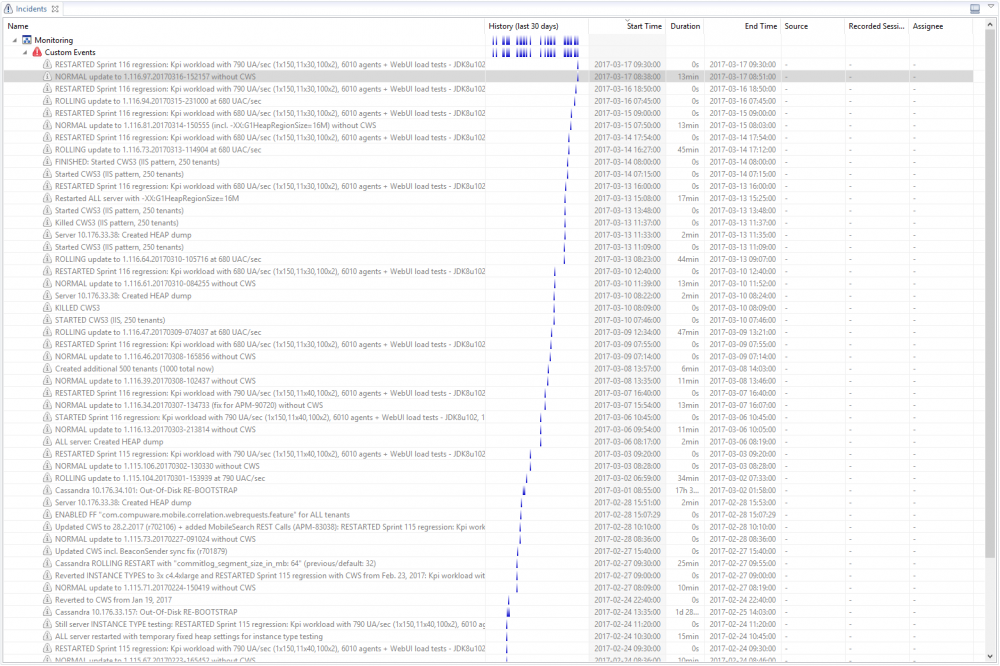Switch to the Incidents tab
The image size is (1000, 666).
pyautogui.click(x=30, y=8)
